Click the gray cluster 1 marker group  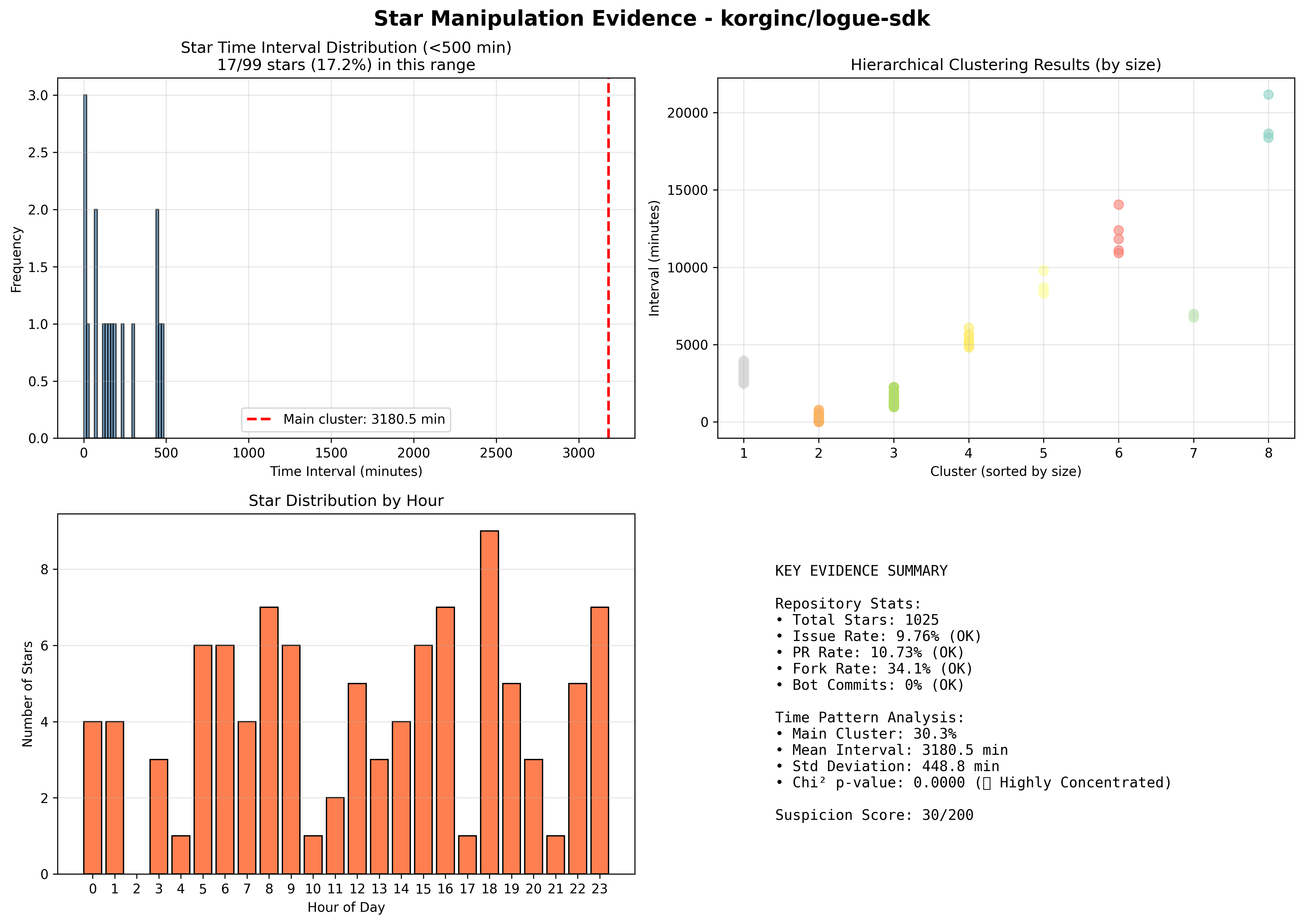[x=744, y=372]
